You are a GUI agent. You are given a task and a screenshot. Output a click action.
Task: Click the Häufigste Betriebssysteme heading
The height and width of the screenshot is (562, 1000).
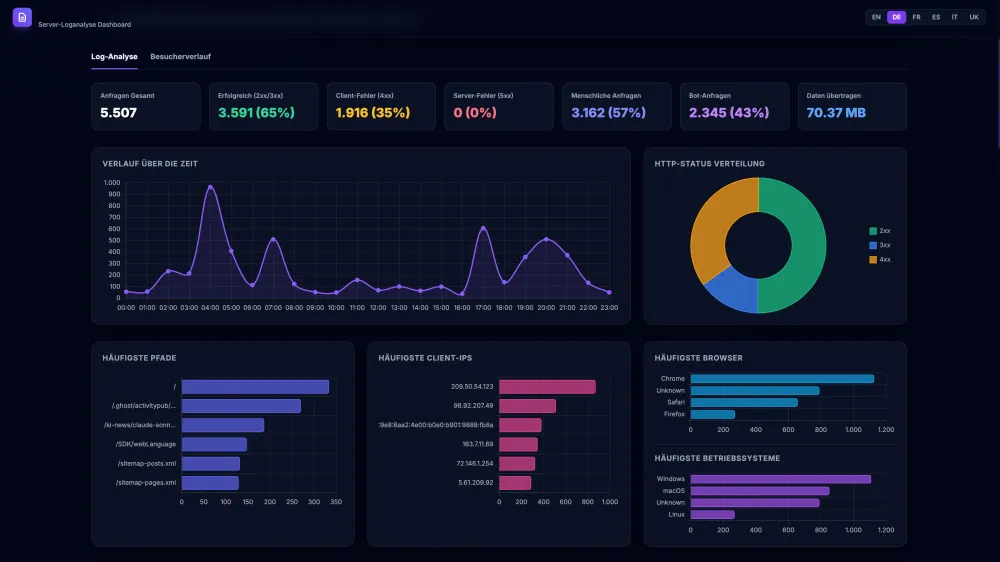[717, 459]
